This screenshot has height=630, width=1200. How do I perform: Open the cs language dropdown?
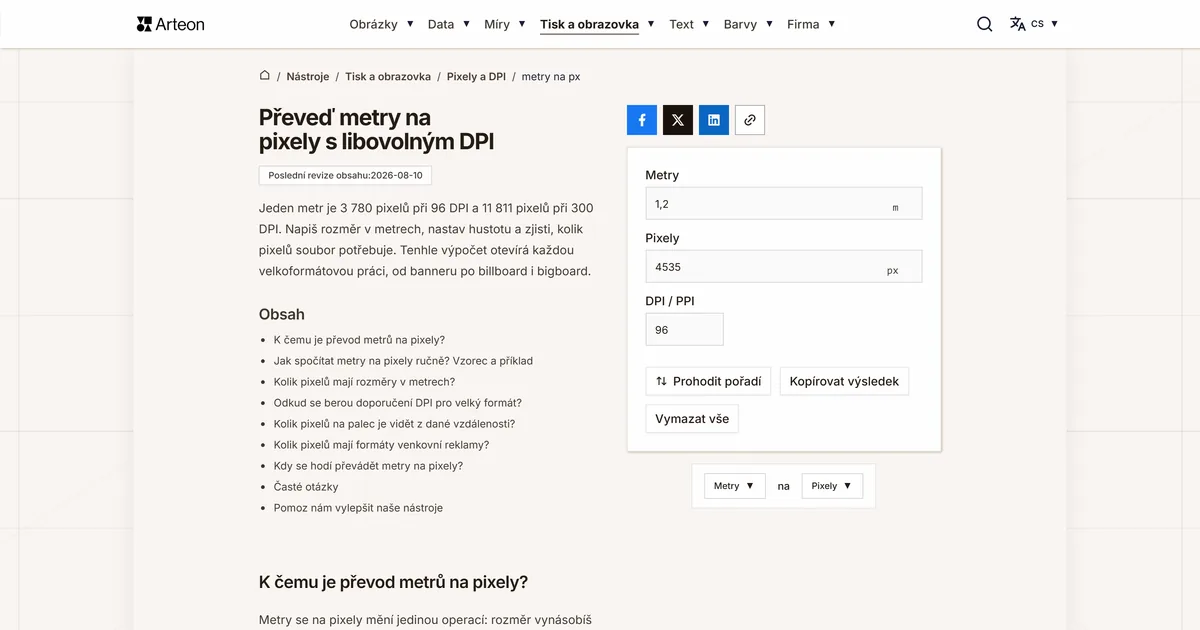[1044, 24]
